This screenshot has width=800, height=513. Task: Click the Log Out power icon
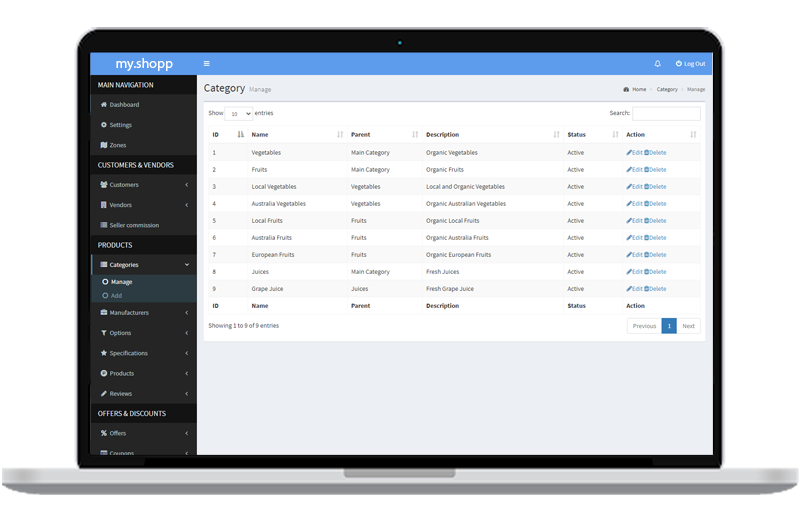(679, 64)
